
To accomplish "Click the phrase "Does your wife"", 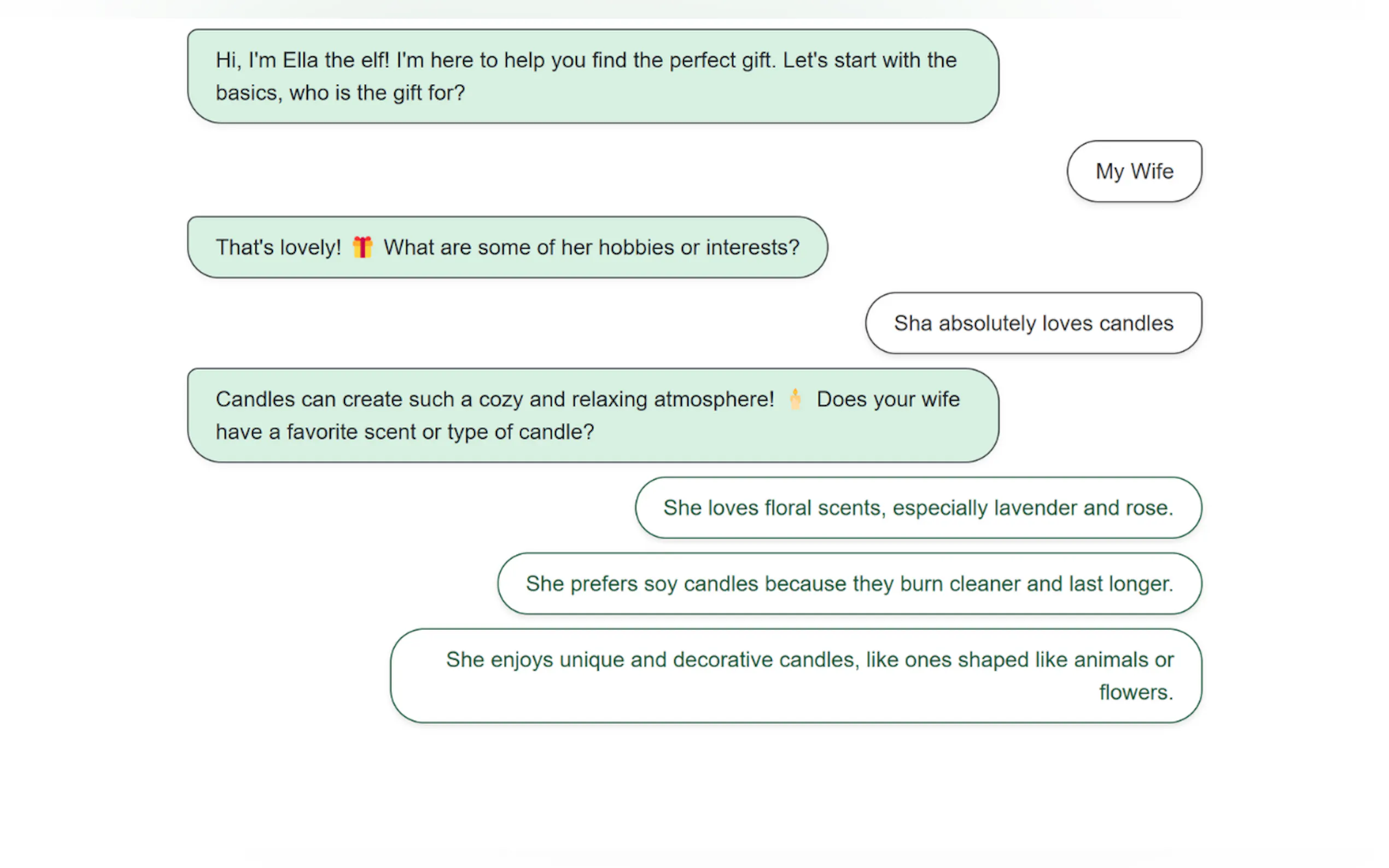I will pos(888,399).
